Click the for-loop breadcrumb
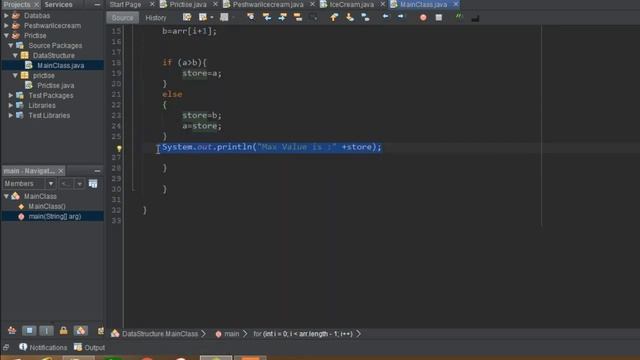 pos(302,334)
